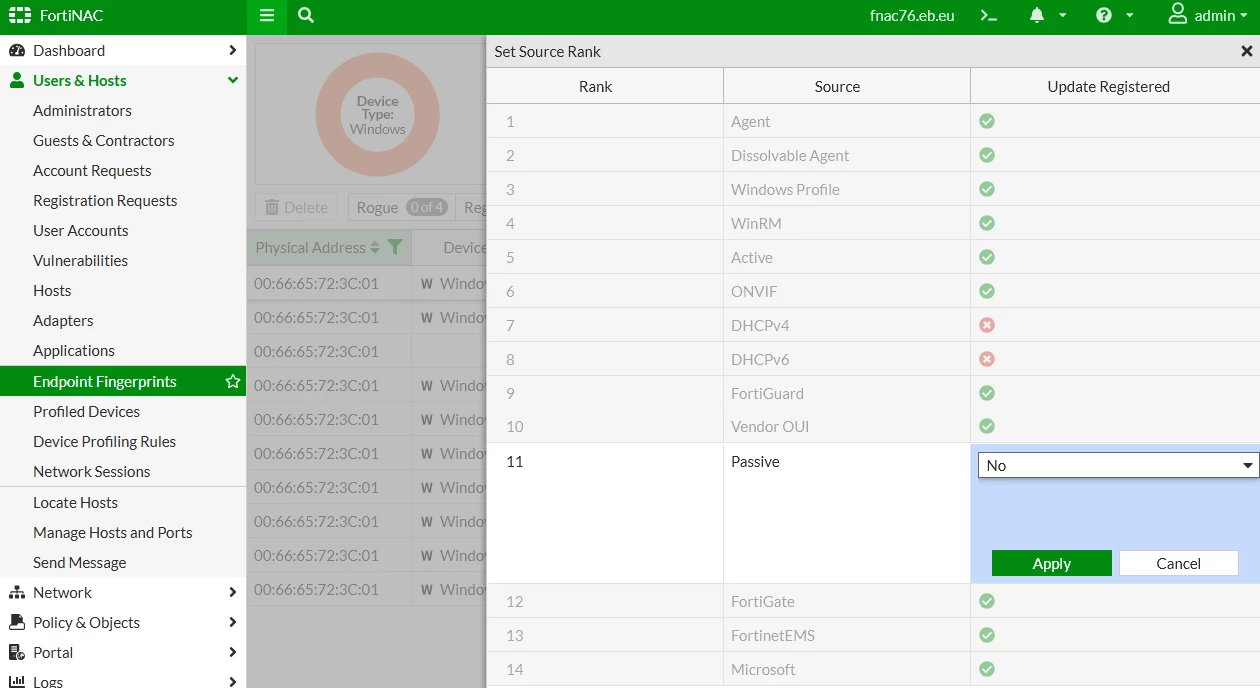Click the green check for FortiGate
Viewport: 1260px width, 688px height.
point(987,601)
